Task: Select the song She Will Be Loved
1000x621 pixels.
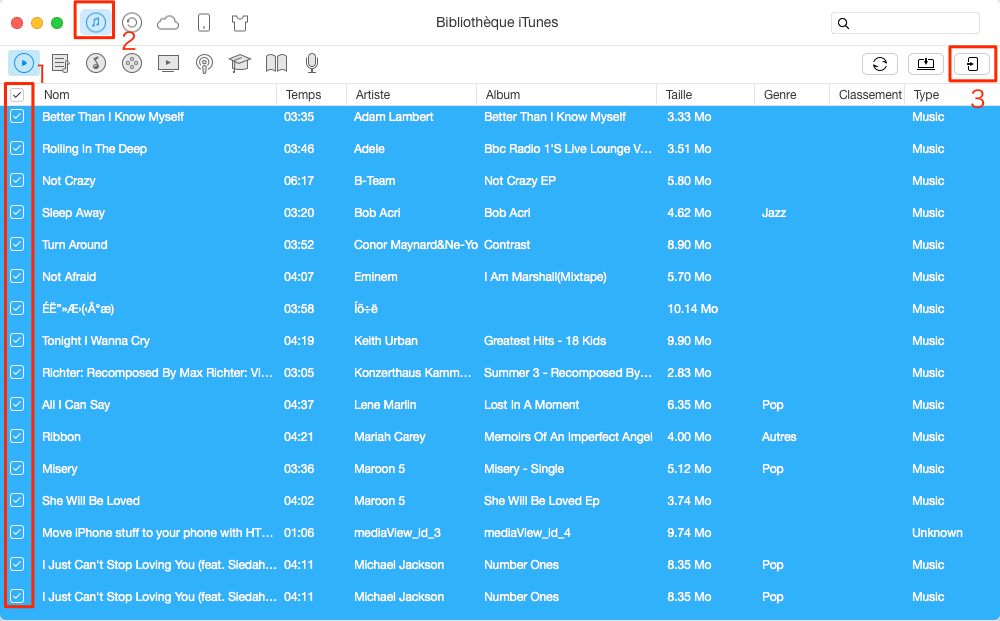Action: pyautogui.click(x=91, y=500)
